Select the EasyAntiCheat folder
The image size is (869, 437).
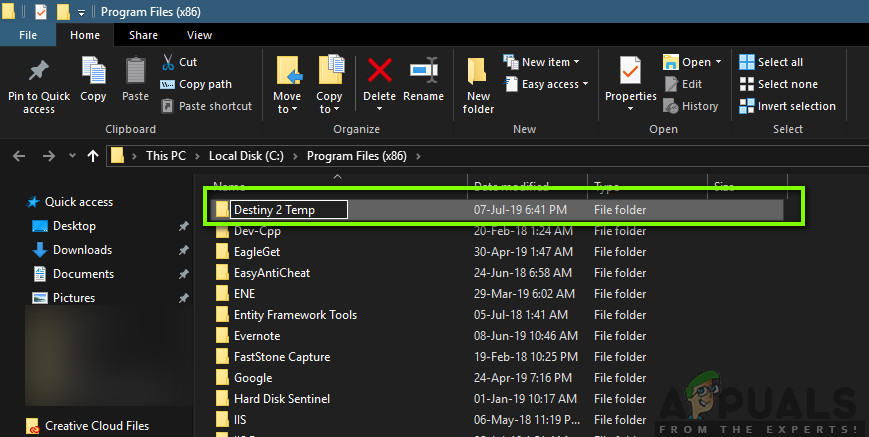[272, 273]
